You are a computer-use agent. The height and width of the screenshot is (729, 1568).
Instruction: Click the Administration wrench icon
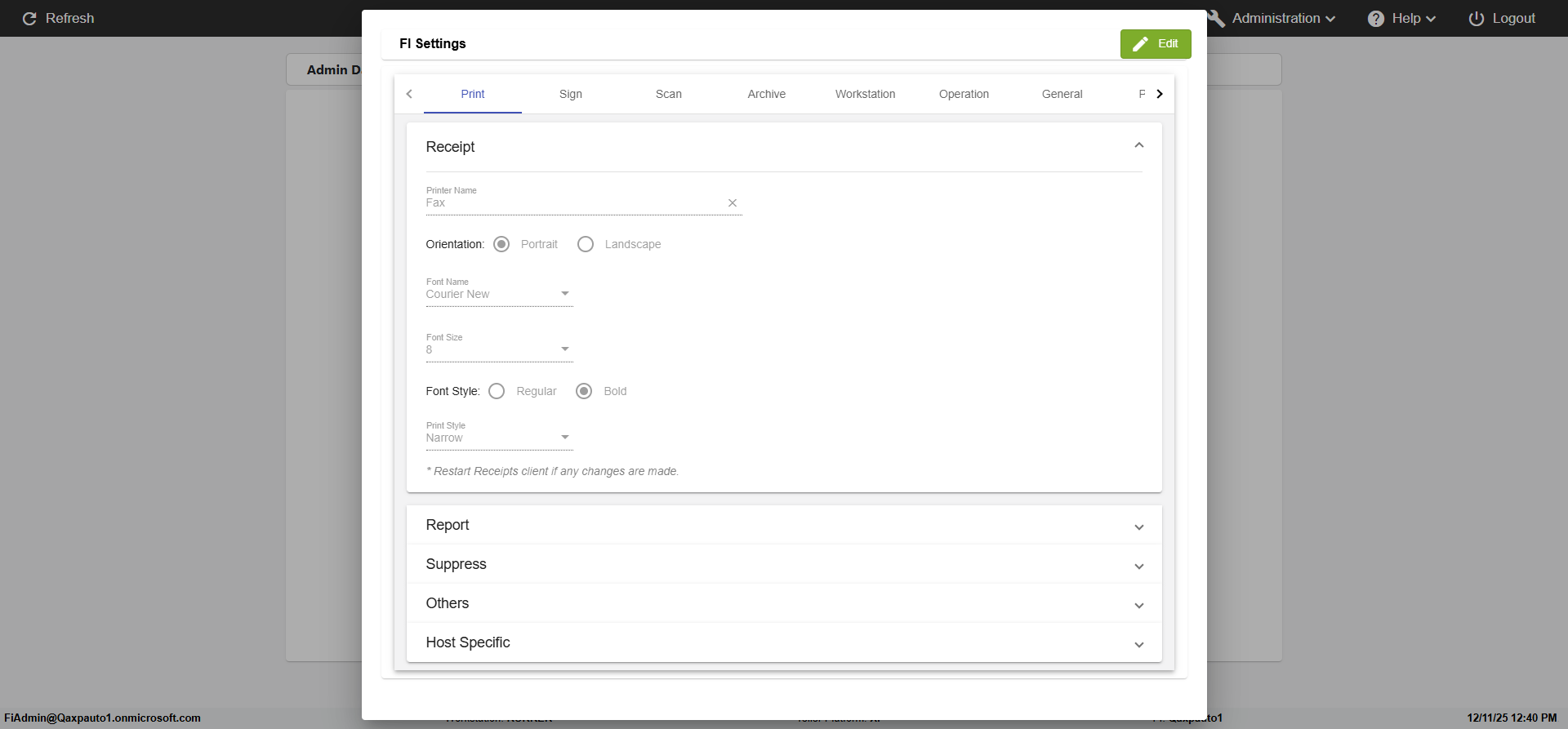[1216, 18]
